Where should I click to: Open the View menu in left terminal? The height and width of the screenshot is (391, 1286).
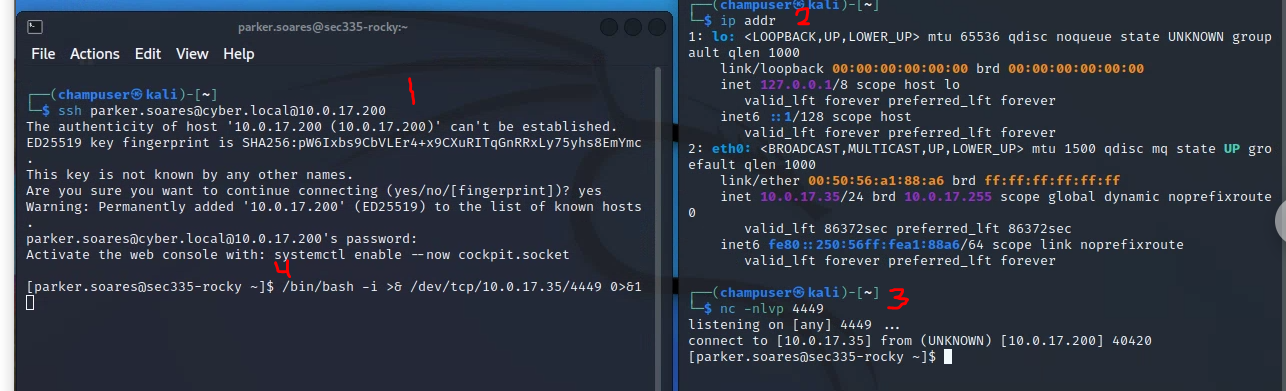click(x=192, y=54)
